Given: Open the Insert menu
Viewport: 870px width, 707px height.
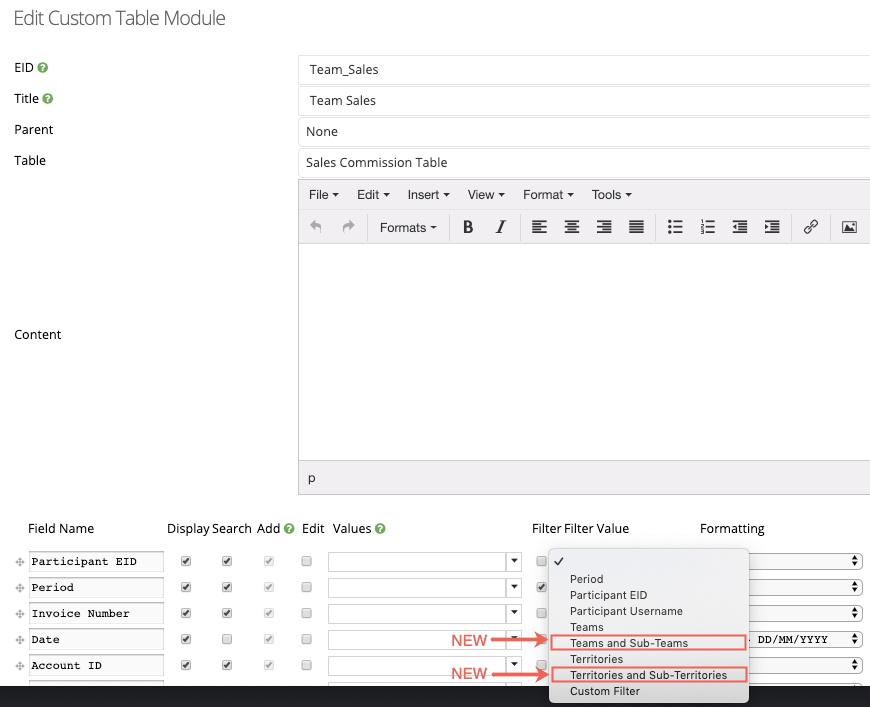Looking at the screenshot, I should click(x=428, y=195).
